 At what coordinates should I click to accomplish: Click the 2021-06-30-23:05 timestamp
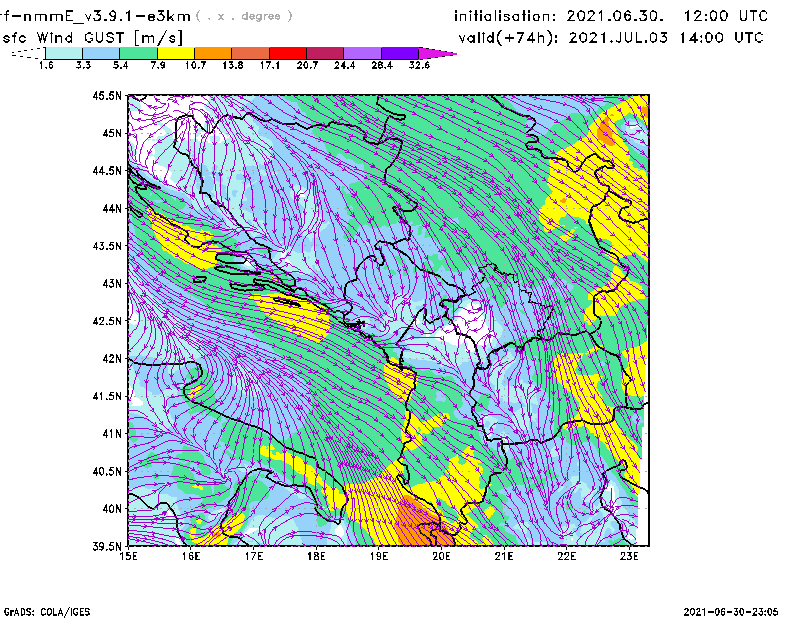tap(731, 612)
